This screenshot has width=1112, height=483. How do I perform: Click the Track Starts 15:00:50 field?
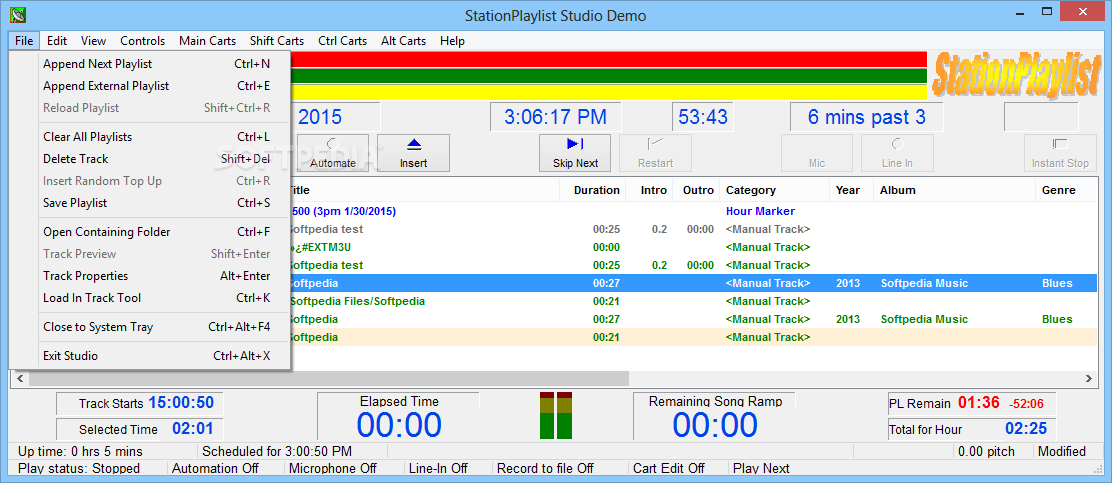[140, 403]
